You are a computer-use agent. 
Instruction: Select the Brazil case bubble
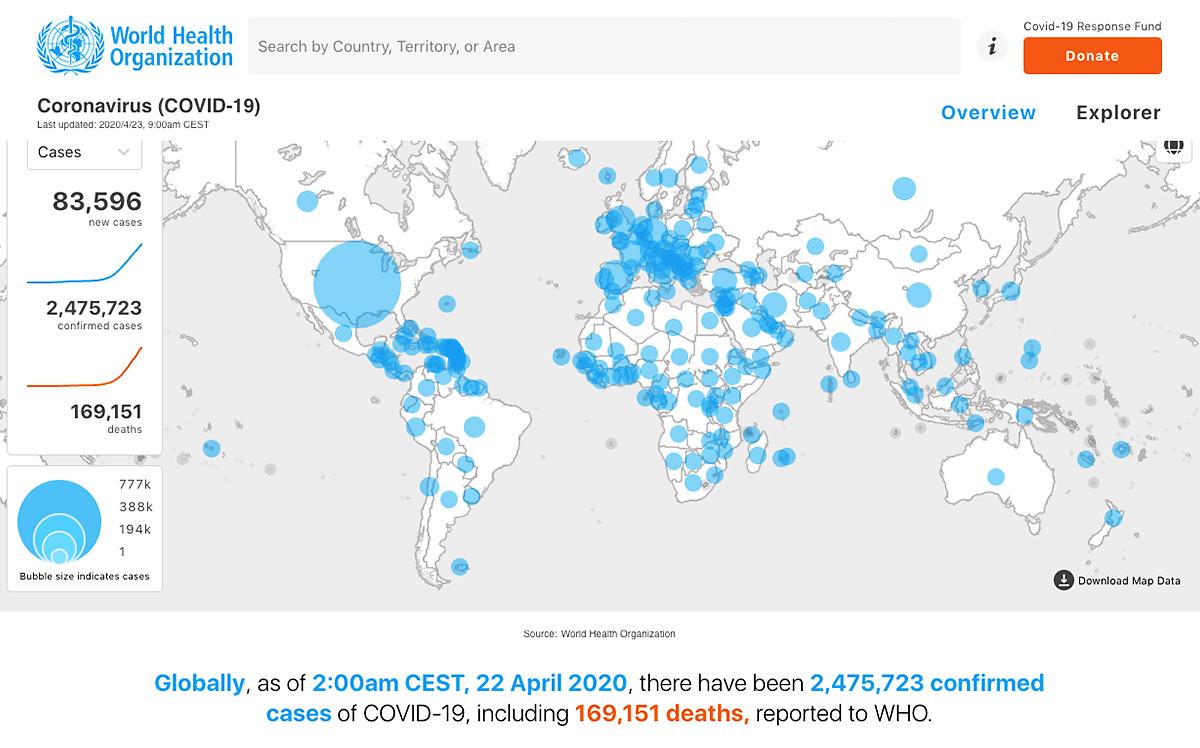[x=474, y=427]
